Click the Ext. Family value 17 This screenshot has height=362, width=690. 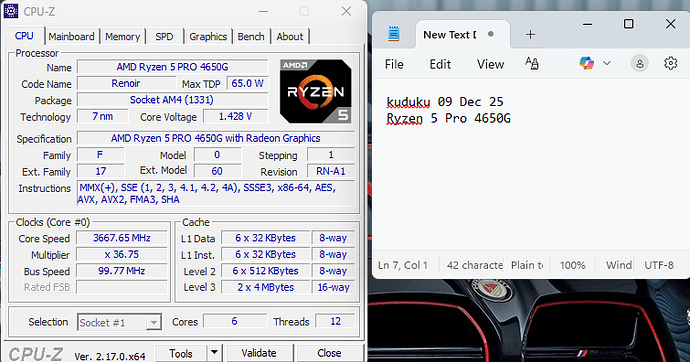pyautogui.click(x=101, y=171)
